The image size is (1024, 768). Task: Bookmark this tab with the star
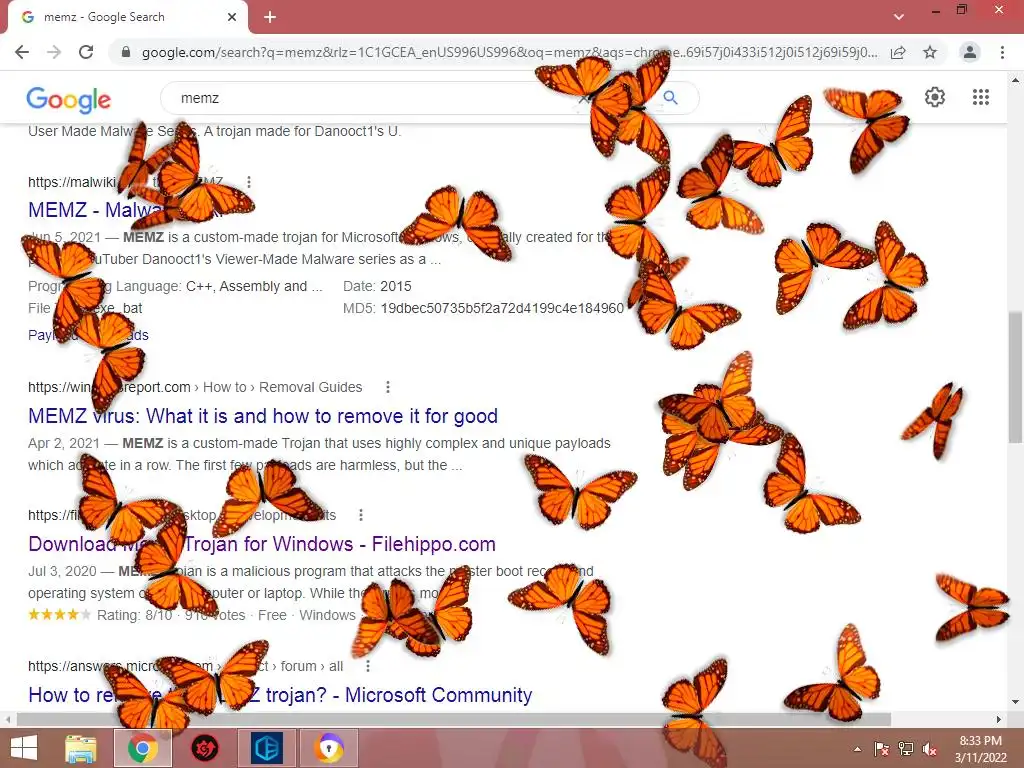[x=930, y=52]
